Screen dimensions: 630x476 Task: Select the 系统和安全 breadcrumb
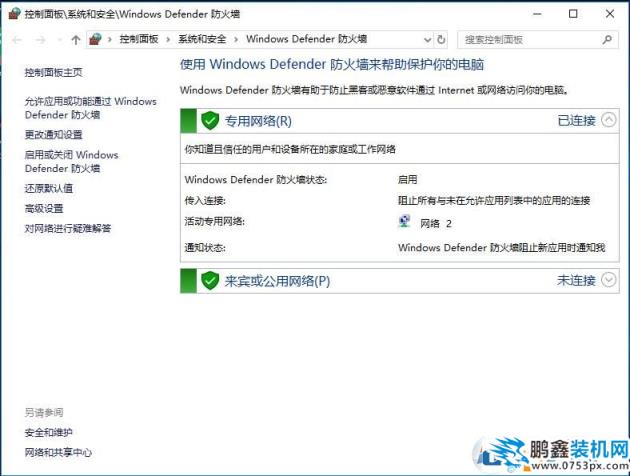[202, 39]
